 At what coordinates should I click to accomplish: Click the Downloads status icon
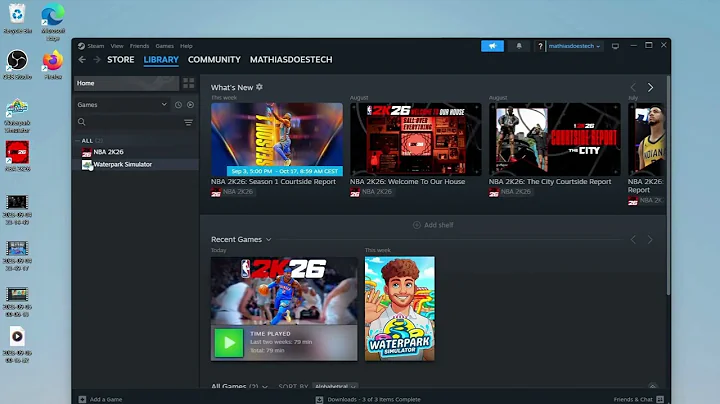tap(319, 399)
